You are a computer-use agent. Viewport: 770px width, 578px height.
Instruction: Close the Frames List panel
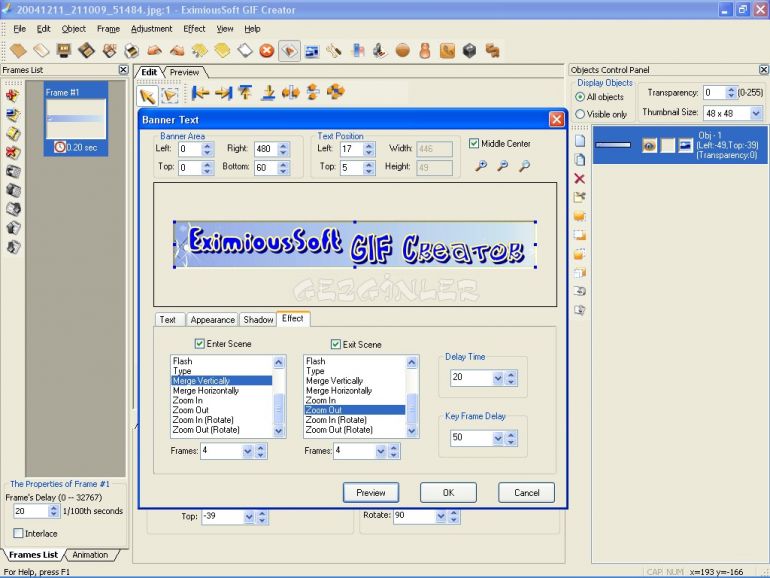click(124, 70)
